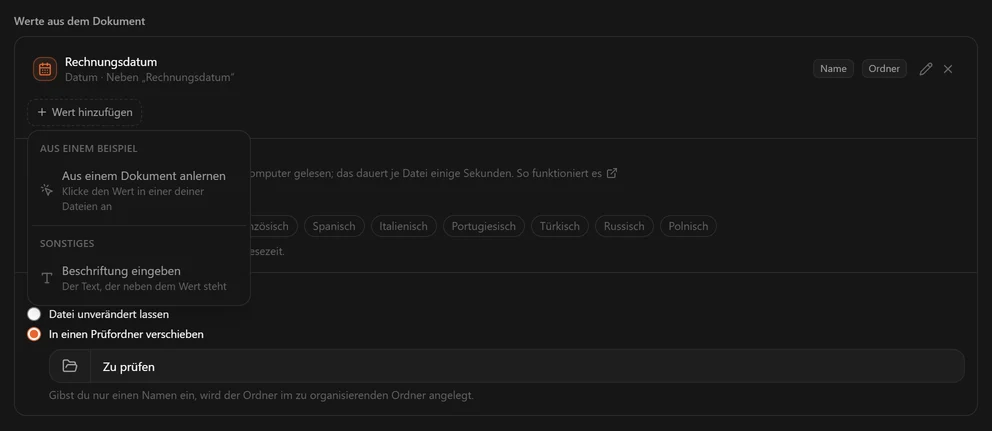The height and width of the screenshot is (431, 992).
Task: Select the Italienisch language chip
Action: [x=404, y=226]
